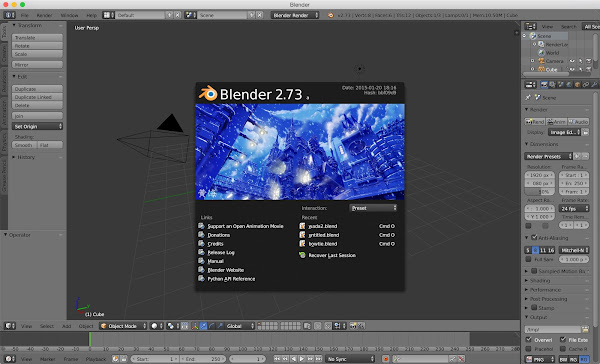This screenshot has height=364, width=600.
Task: Open the Playback menu in timeline
Action: [x=96, y=359]
